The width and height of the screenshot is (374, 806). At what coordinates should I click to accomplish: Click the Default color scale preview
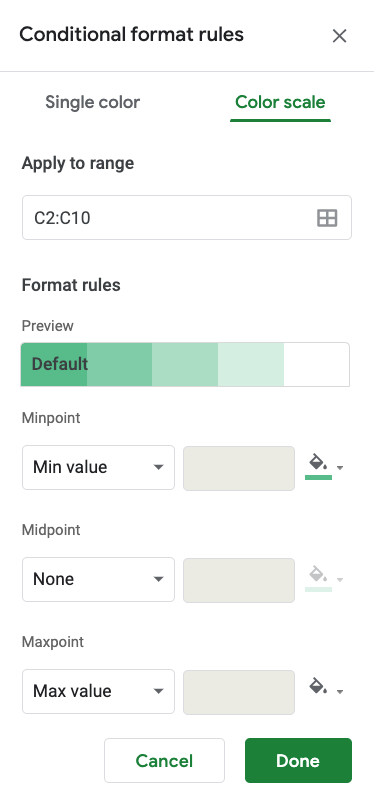coord(185,364)
